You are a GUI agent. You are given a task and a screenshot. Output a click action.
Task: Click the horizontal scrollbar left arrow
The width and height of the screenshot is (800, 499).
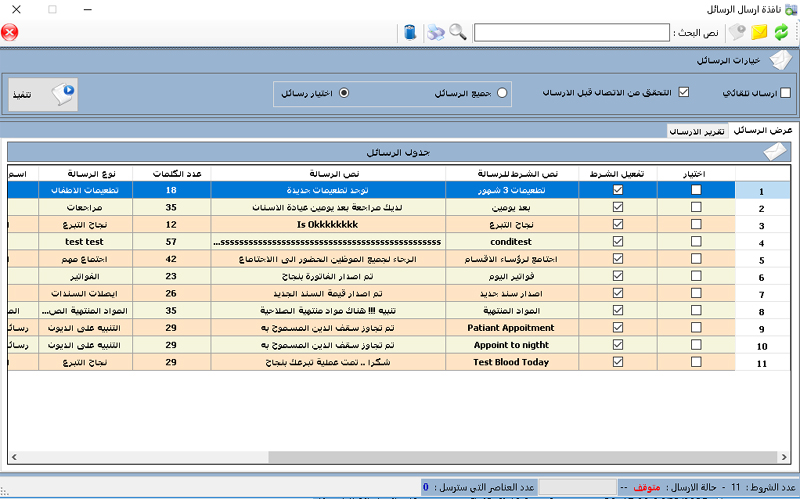point(14,457)
